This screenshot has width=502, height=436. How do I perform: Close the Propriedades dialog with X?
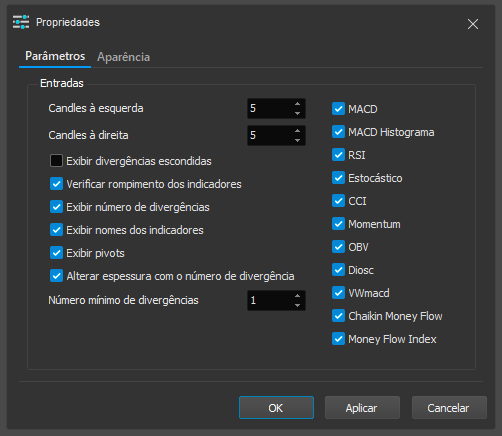(x=473, y=24)
